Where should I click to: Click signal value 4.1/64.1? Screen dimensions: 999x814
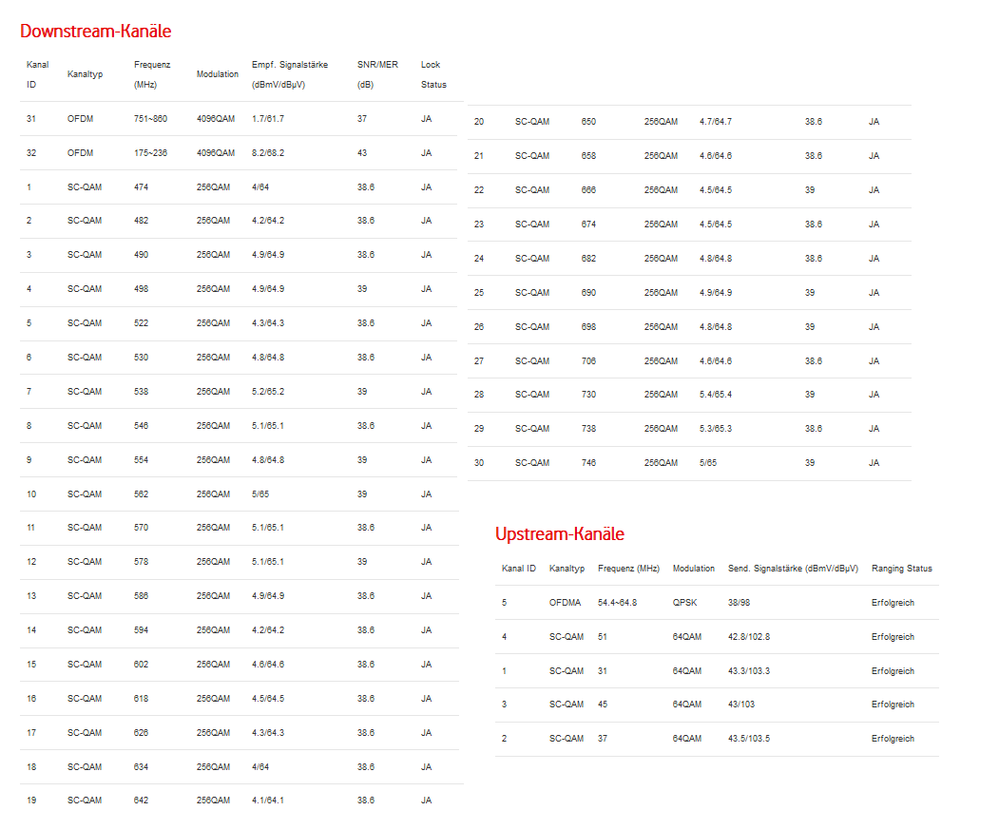click(x=268, y=800)
